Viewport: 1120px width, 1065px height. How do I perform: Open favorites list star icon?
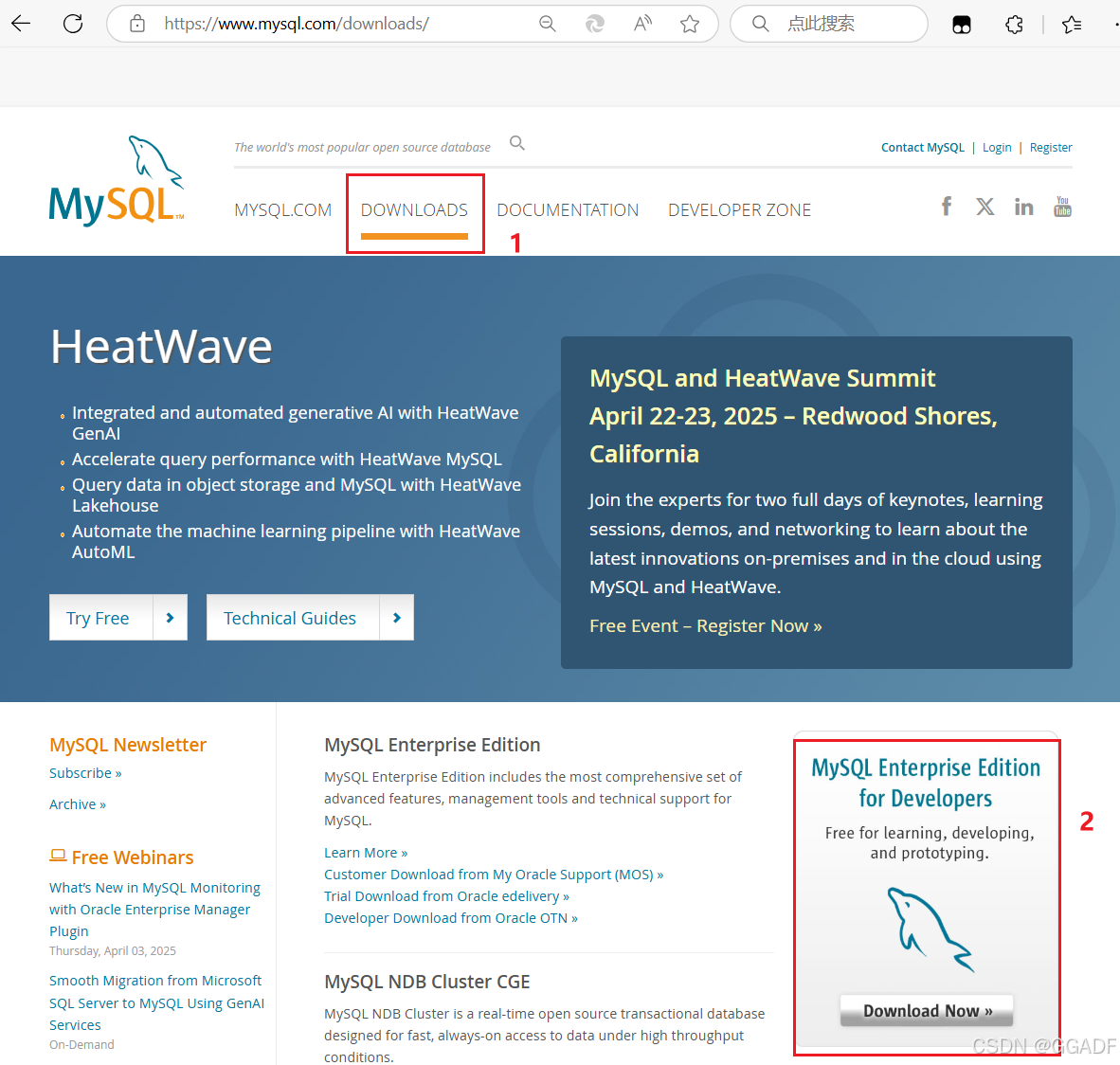pyautogui.click(x=1072, y=25)
